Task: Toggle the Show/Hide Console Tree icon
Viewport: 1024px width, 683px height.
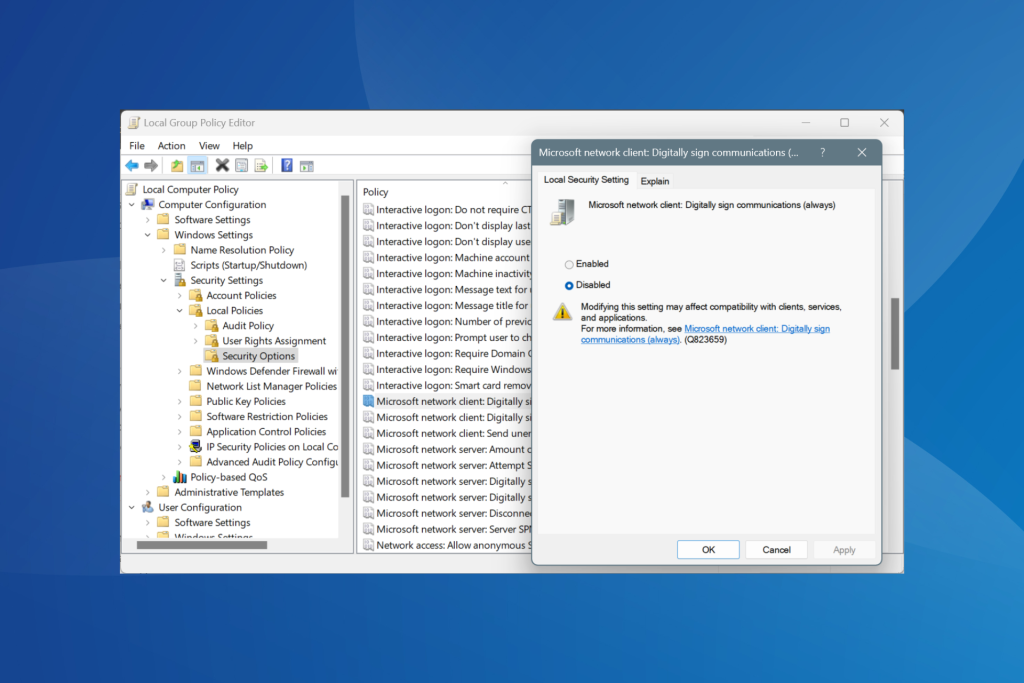Action: click(x=198, y=165)
